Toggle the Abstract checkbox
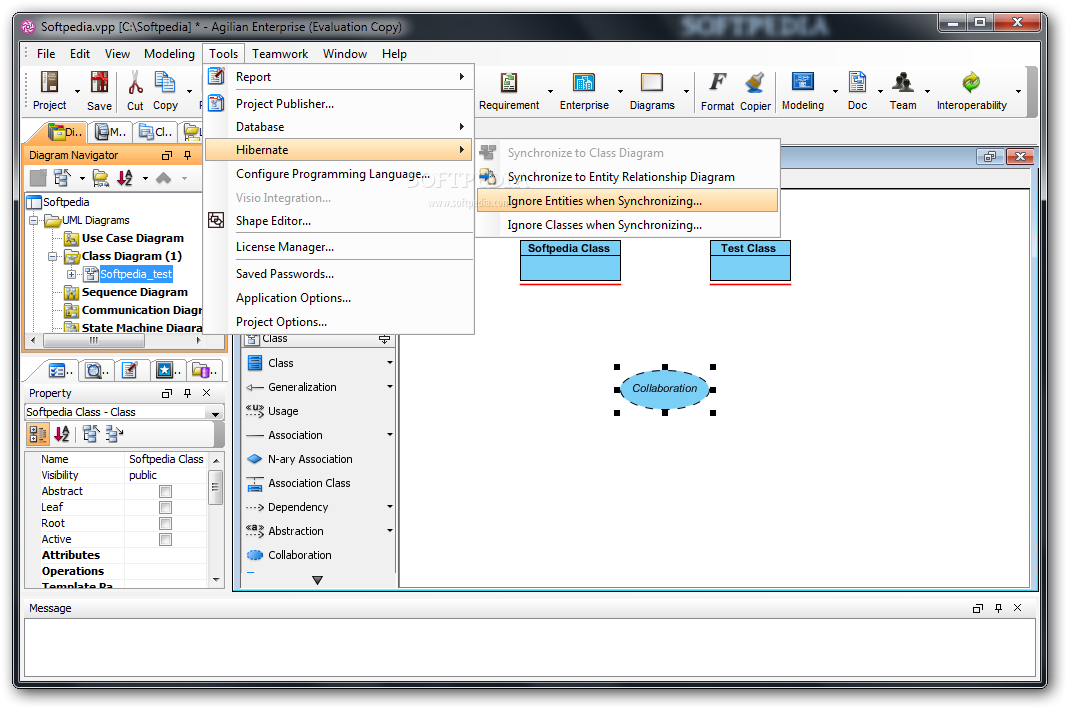The width and height of the screenshot is (1068, 709). point(165,491)
